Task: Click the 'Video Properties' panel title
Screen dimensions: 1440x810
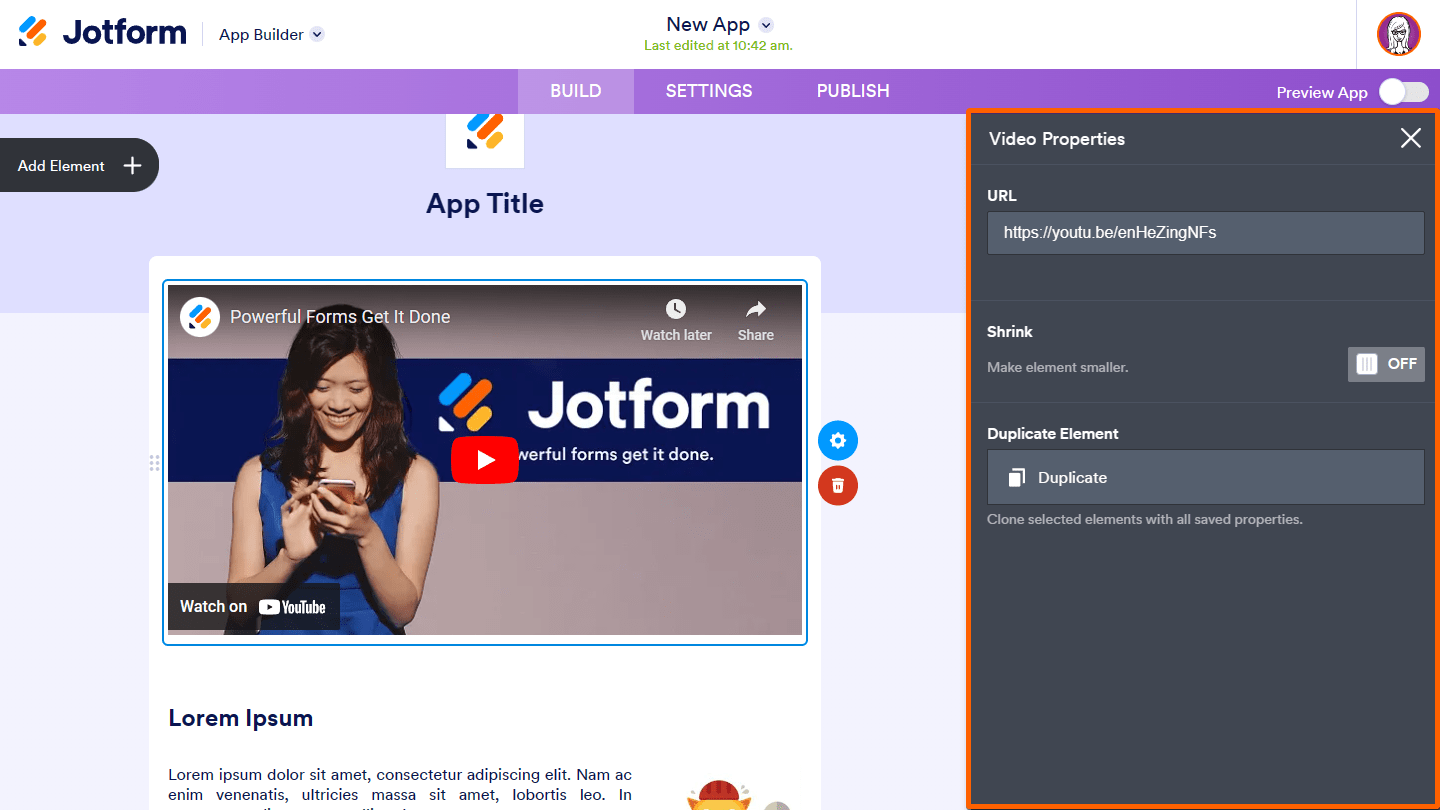Action: click(x=1057, y=139)
